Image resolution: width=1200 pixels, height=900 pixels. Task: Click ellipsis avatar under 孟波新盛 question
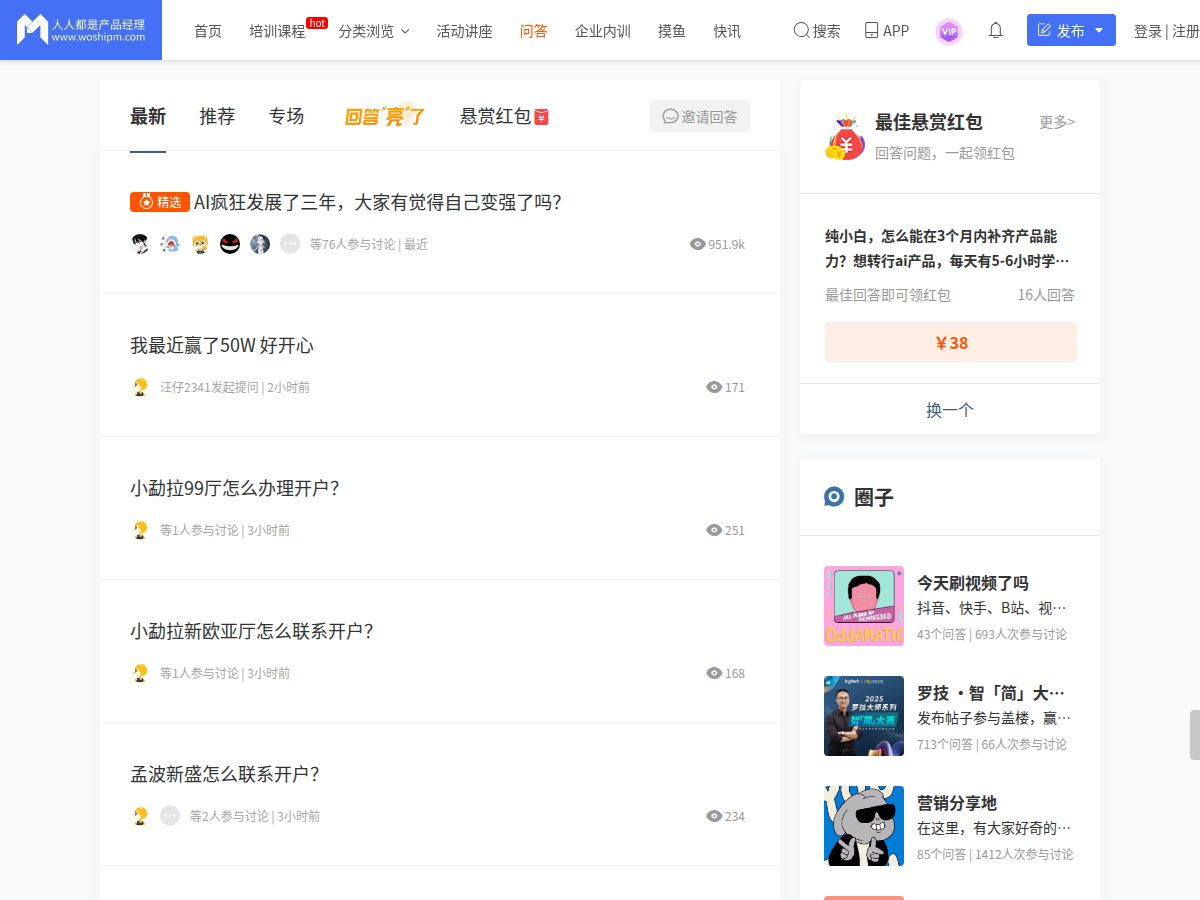[x=170, y=816]
